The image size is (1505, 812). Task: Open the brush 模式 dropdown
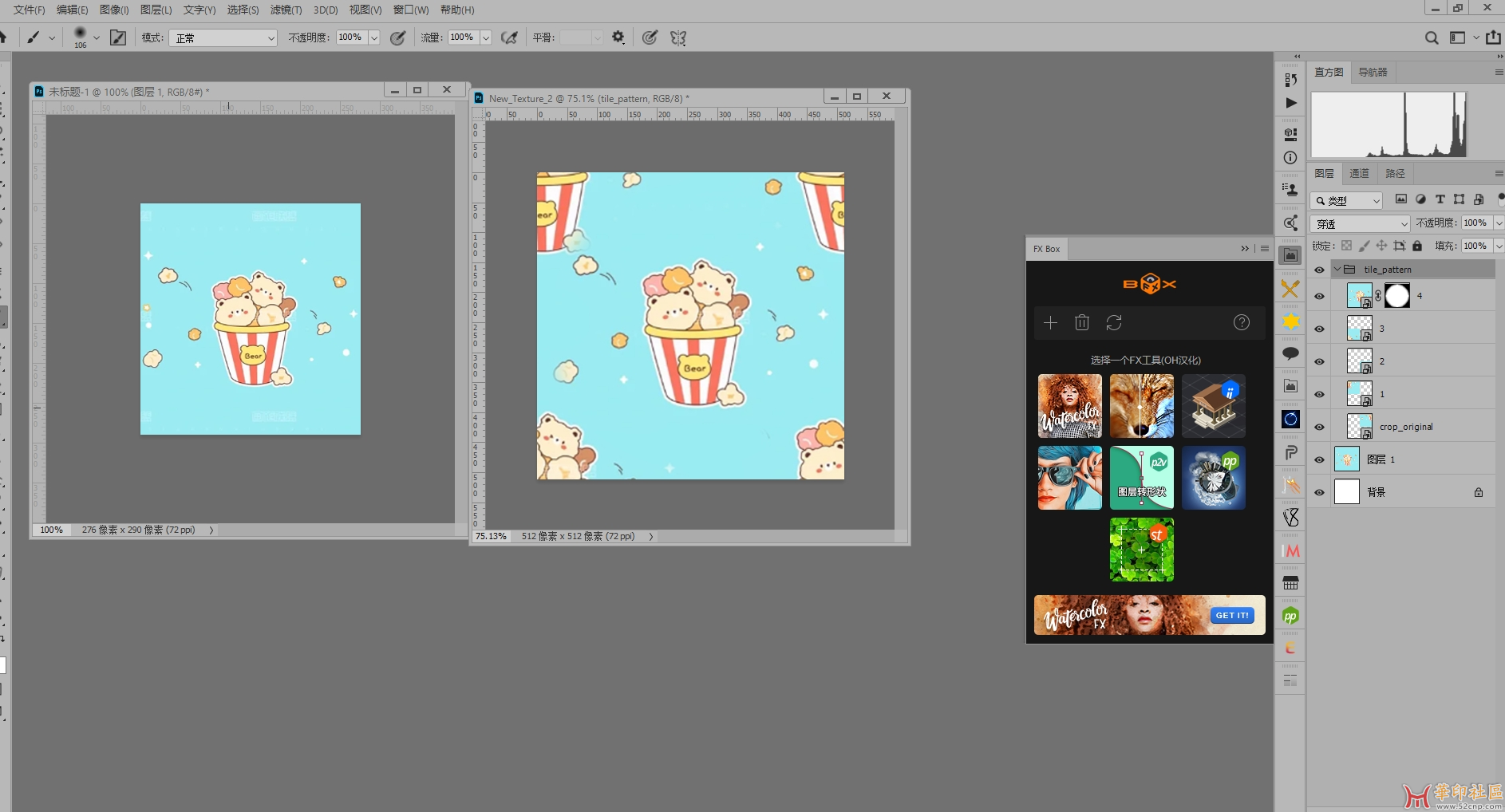pos(223,37)
